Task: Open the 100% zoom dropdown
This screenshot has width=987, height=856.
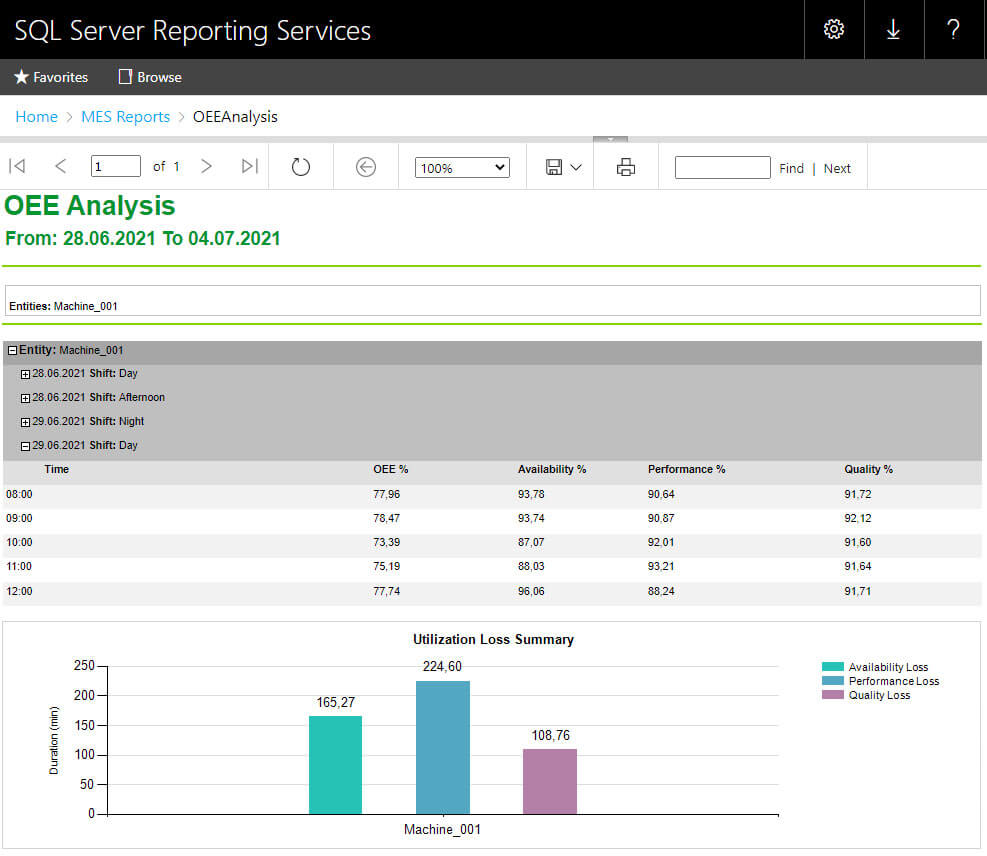Action: point(462,167)
